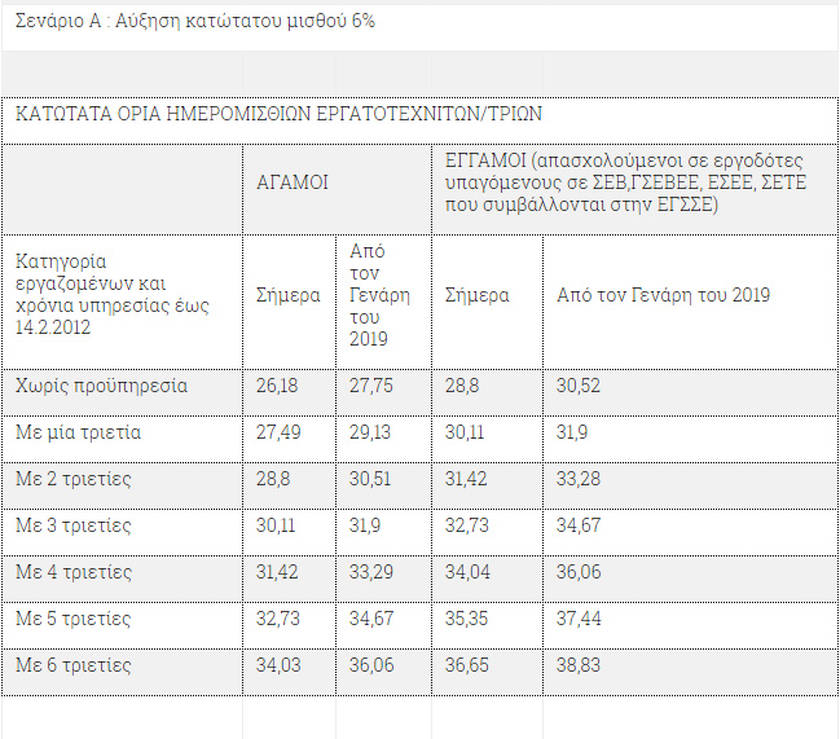
Task: Select the 'Με 2 τριετίες' row label
Action: coord(73,479)
